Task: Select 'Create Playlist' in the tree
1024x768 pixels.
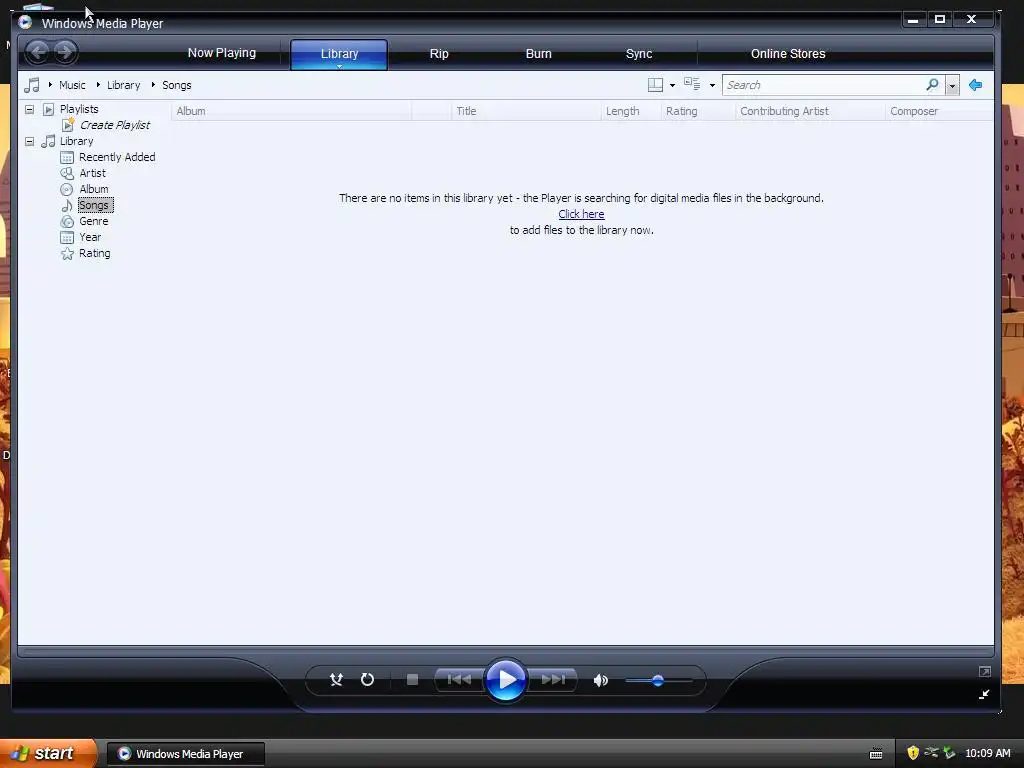Action: pos(115,125)
